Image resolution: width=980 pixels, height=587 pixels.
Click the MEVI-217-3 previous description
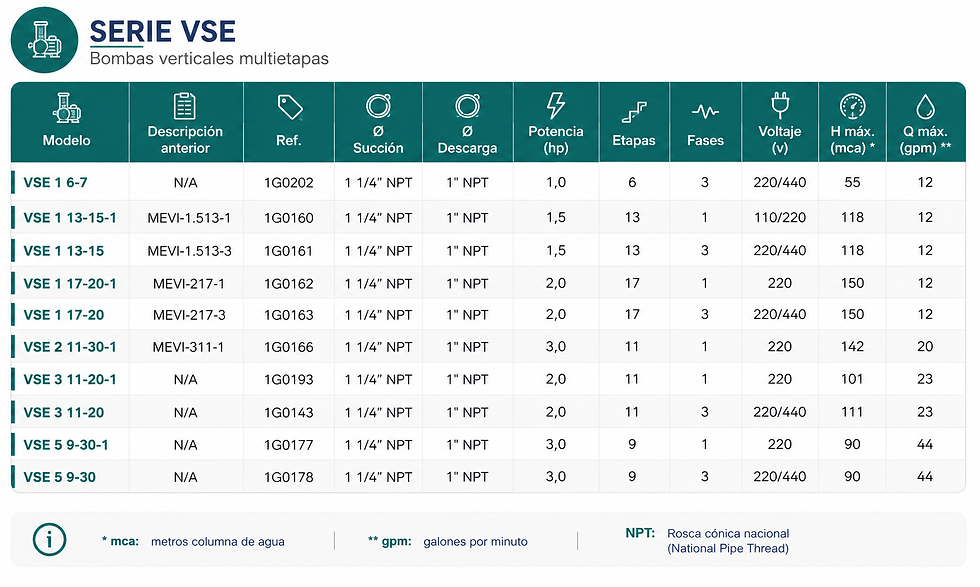tap(189, 314)
